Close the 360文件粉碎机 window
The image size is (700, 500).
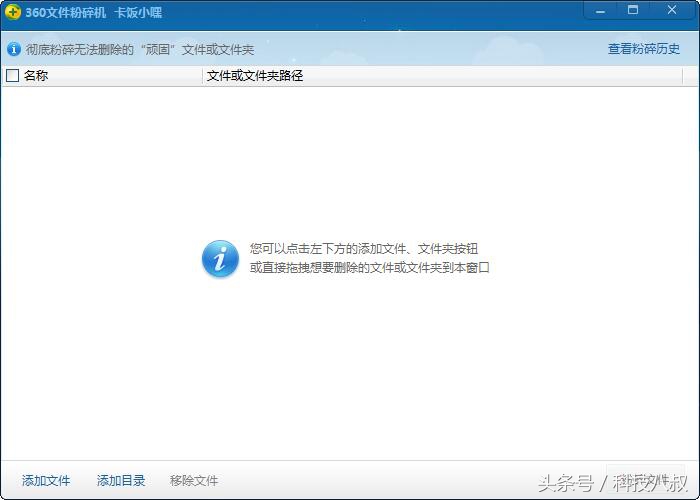pos(672,10)
